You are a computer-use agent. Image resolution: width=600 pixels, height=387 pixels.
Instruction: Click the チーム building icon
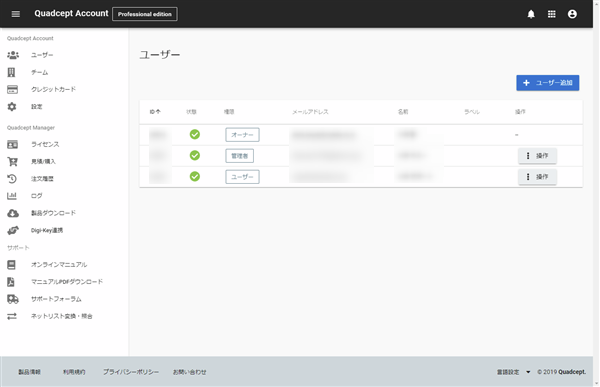click(x=12, y=72)
